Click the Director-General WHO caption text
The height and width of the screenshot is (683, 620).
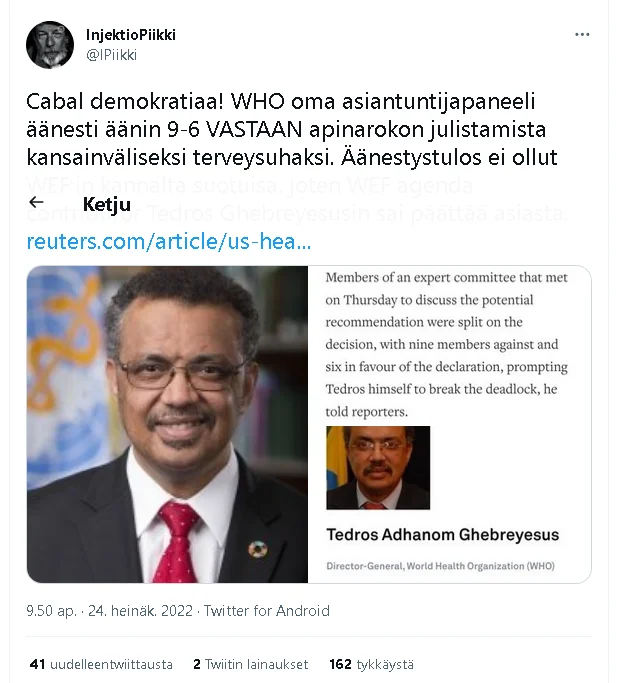tap(440, 566)
